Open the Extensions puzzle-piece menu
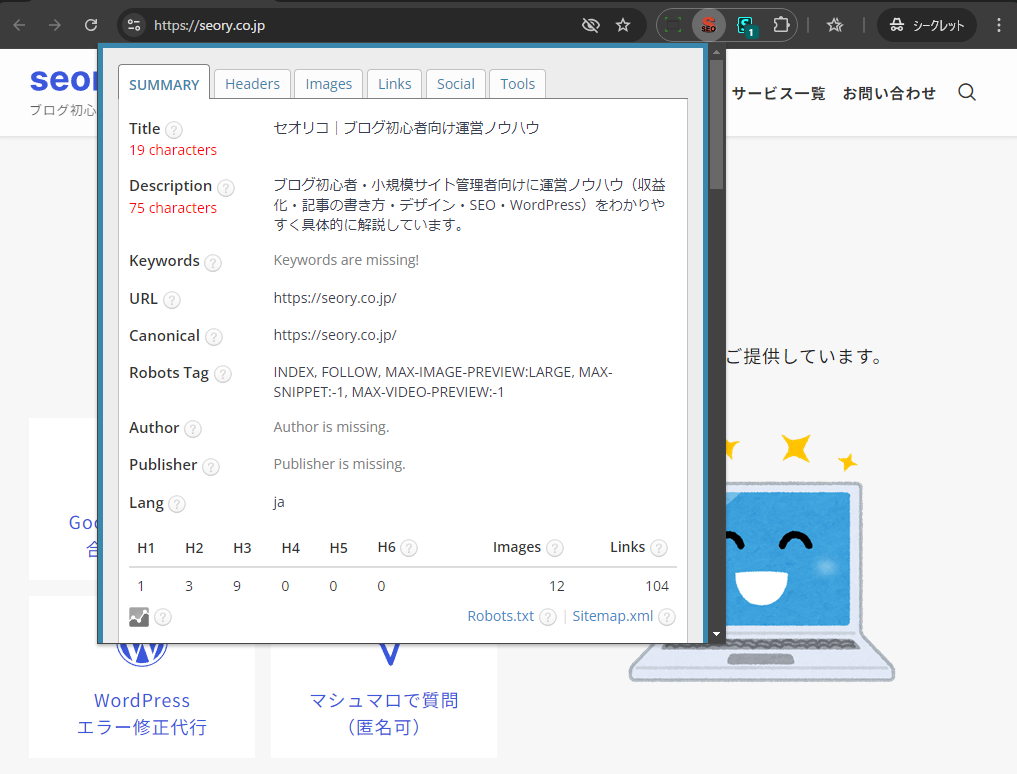The width and height of the screenshot is (1017, 774). pyautogui.click(x=781, y=25)
